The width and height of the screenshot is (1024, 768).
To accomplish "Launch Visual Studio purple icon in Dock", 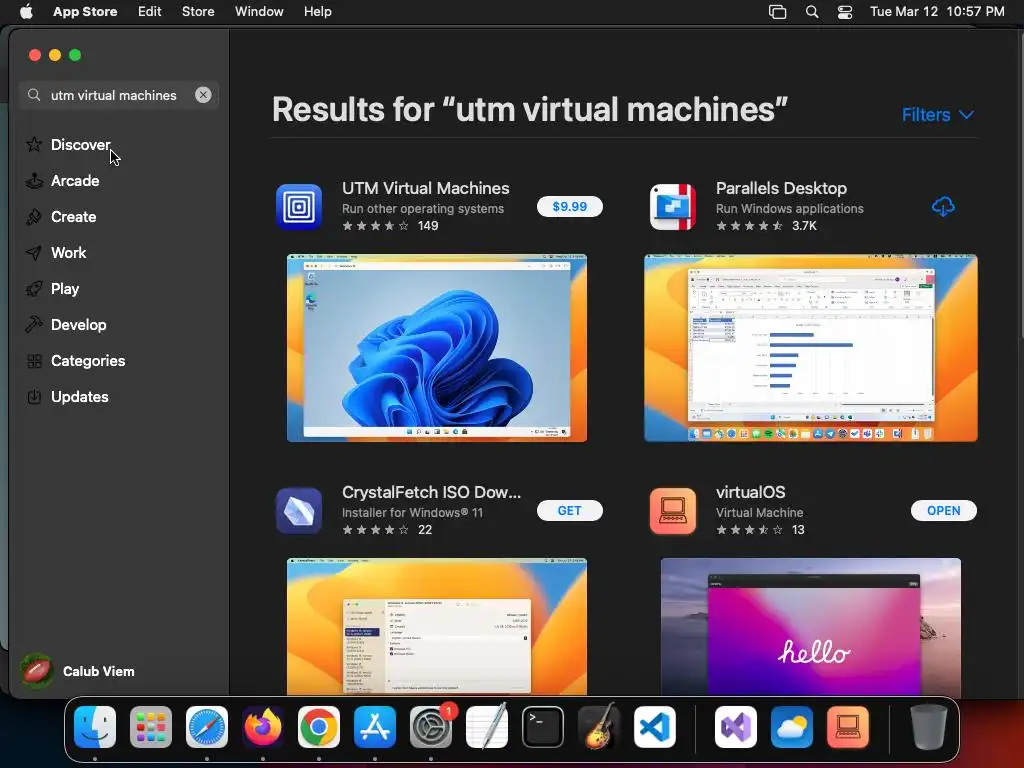I will click(736, 727).
